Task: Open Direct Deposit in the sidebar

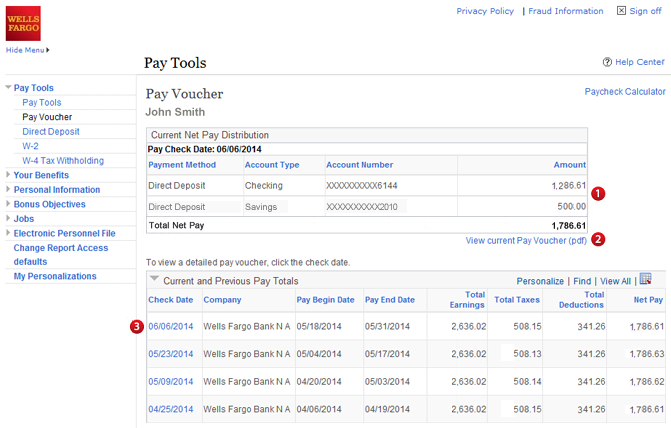Action: coord(51,132)
